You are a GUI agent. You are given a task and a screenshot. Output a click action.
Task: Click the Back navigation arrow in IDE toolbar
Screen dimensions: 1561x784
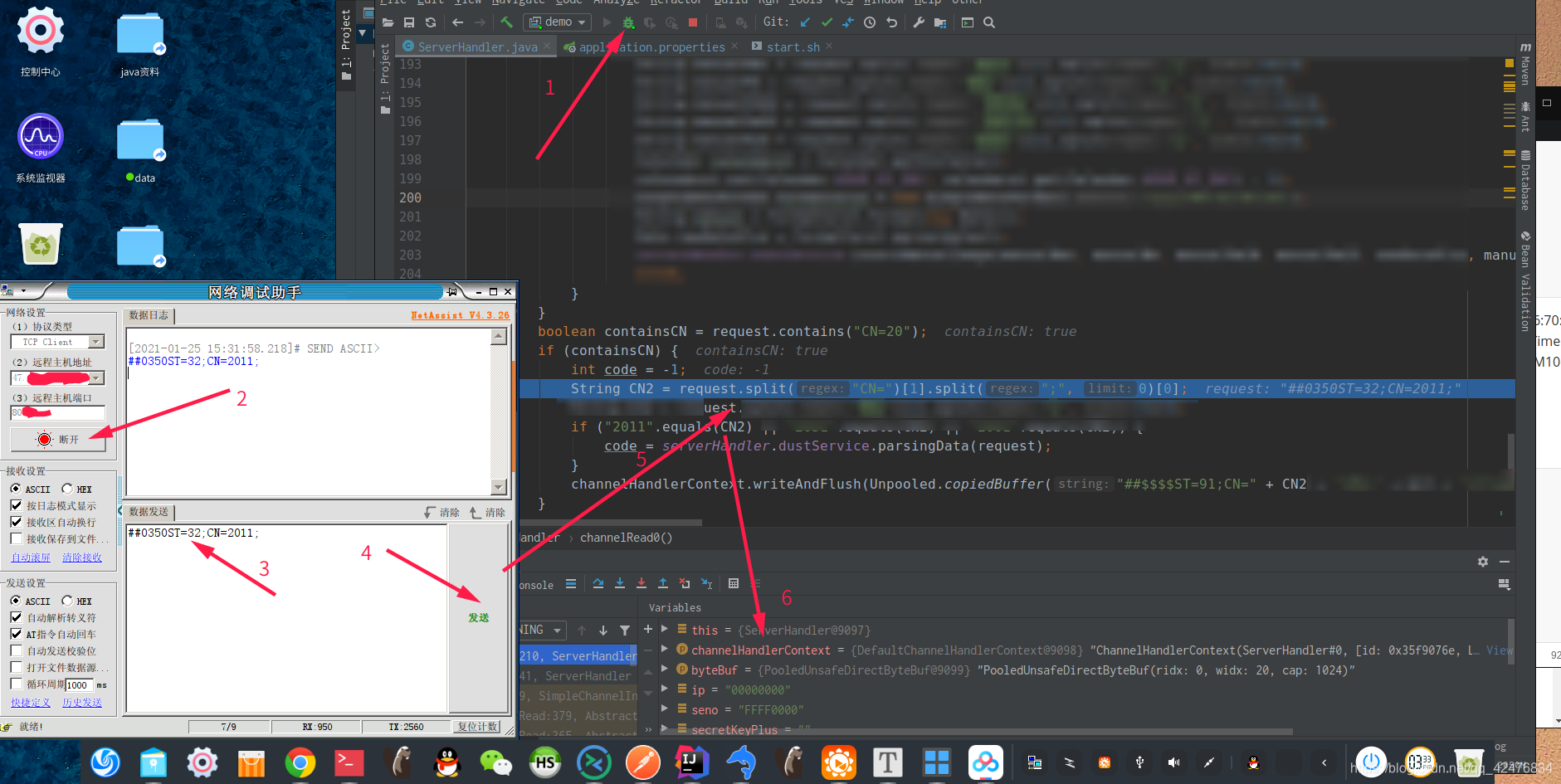(457, 22)
